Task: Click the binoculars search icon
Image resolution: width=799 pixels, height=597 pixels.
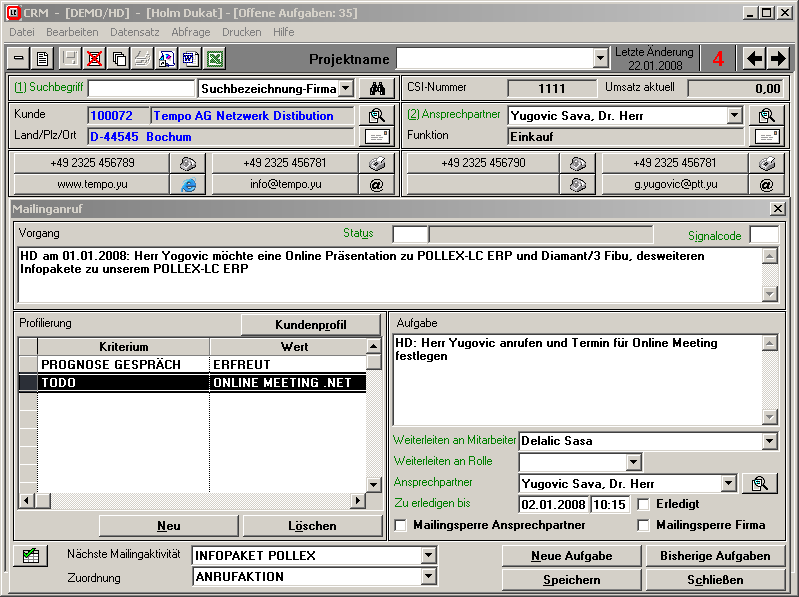Action: 377,89
